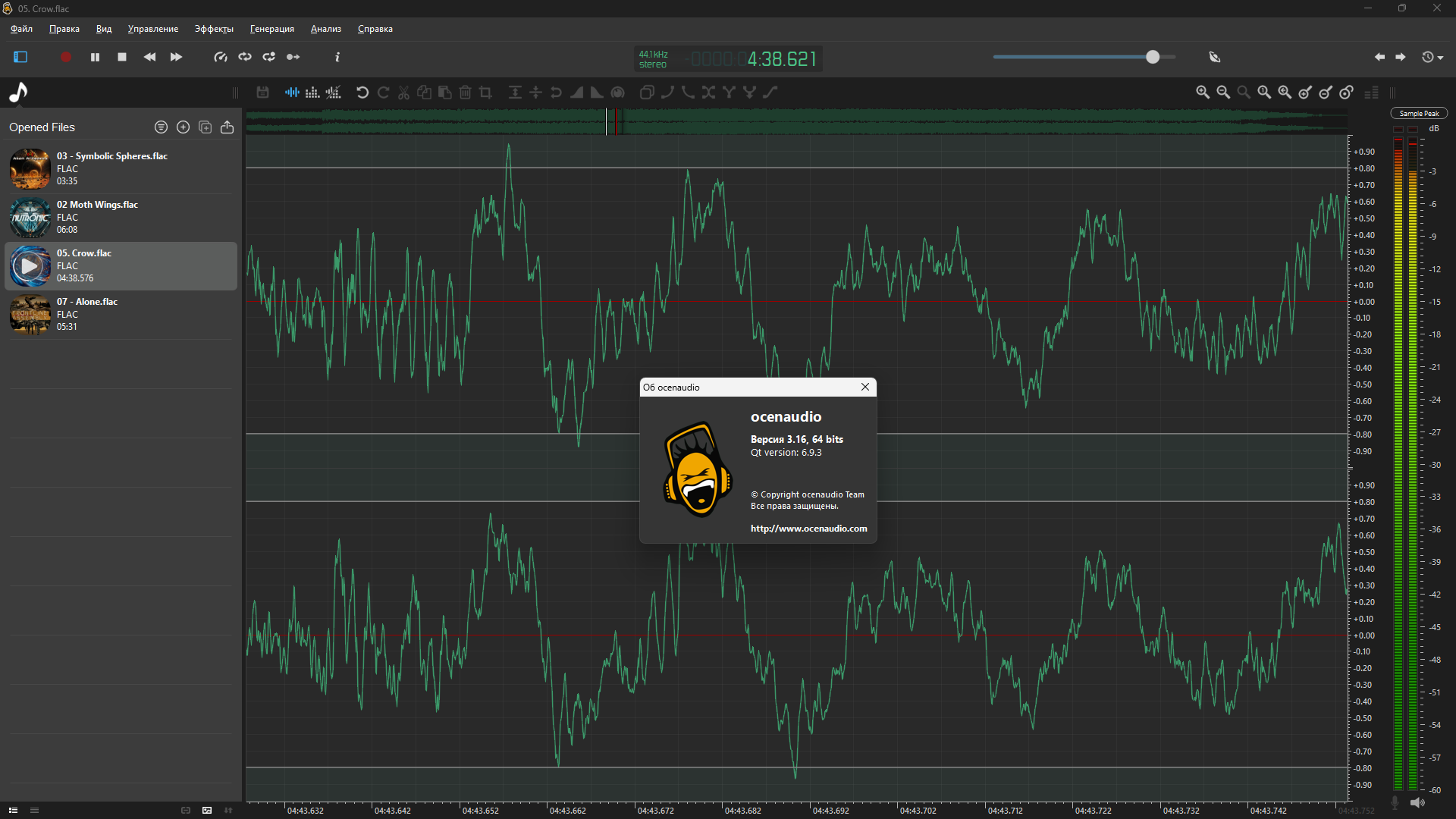Click the undo arrow in edit toolbar

click(362, 93)
